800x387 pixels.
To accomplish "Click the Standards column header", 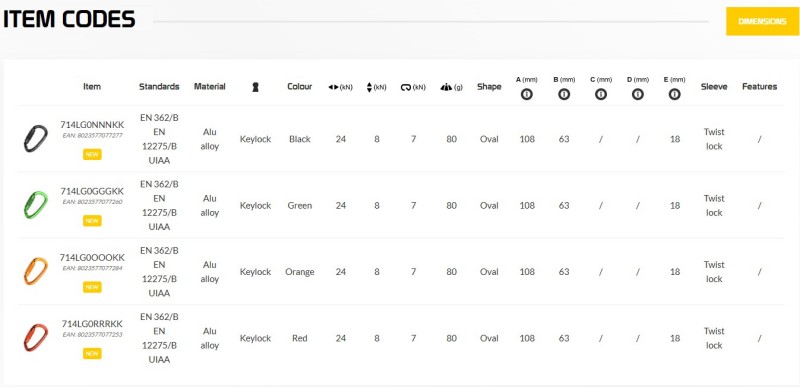I will (x=159, y=87).
